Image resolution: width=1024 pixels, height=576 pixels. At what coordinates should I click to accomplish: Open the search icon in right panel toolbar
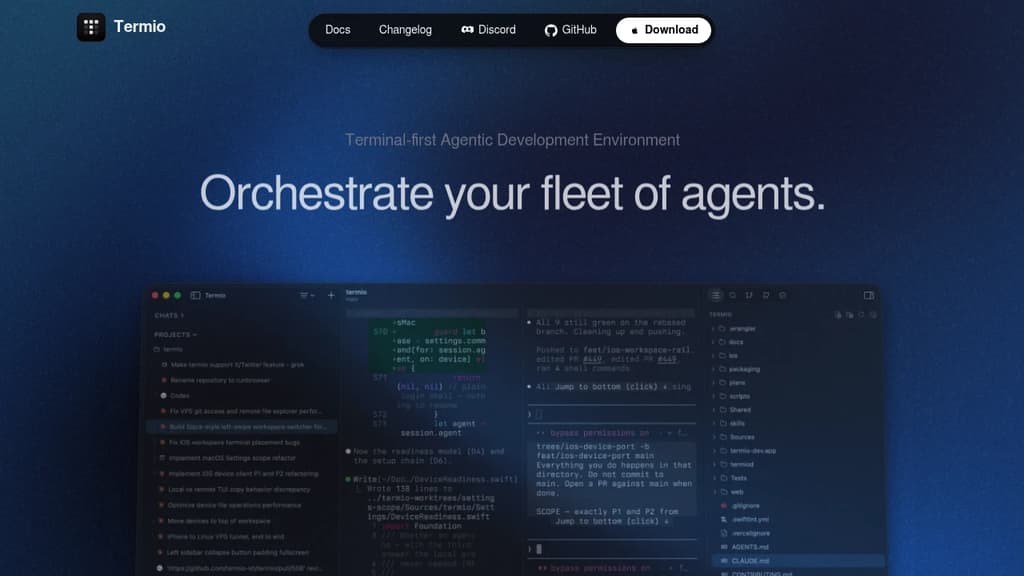pos(733,296)
